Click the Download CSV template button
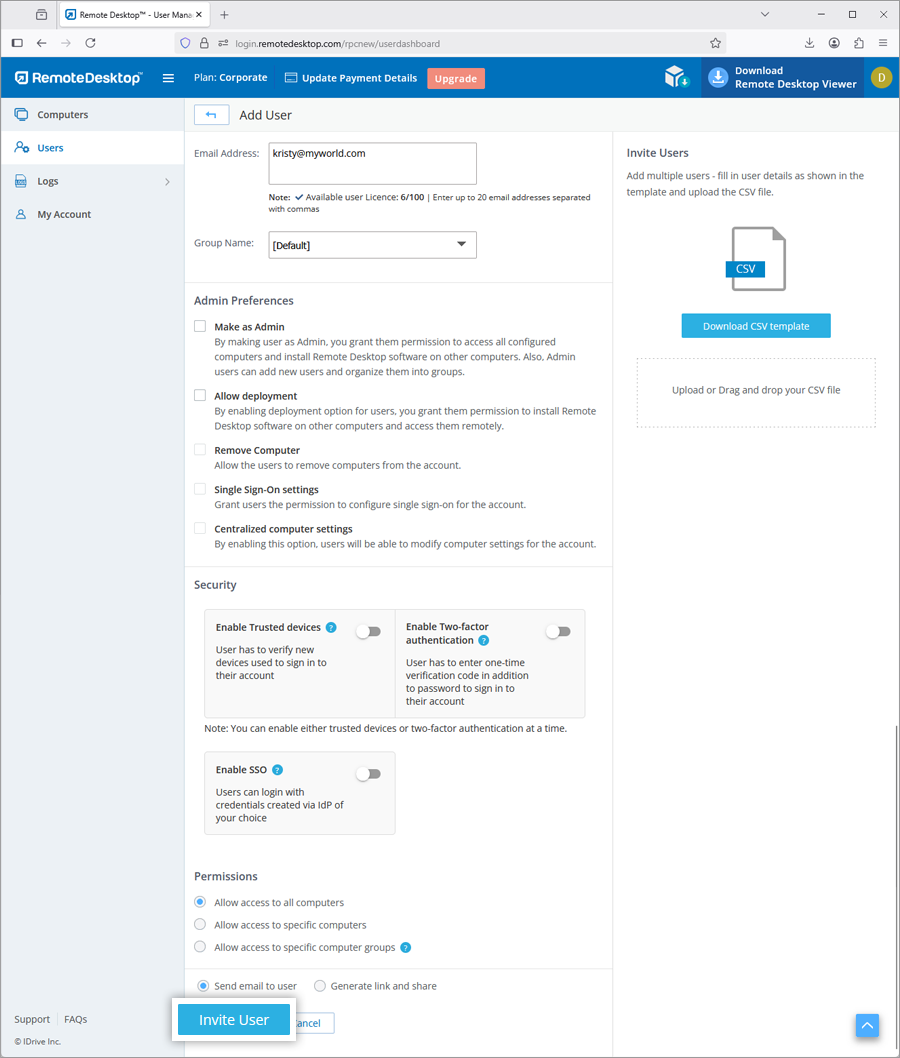 pyautogui.click(x=756, y=326)
